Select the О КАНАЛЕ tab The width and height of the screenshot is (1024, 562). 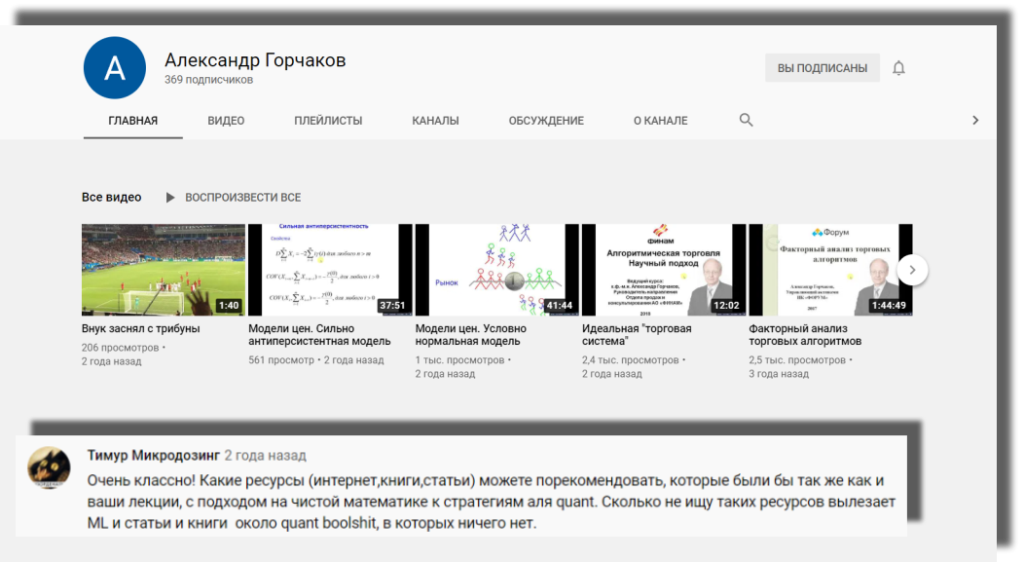[660, 121]
